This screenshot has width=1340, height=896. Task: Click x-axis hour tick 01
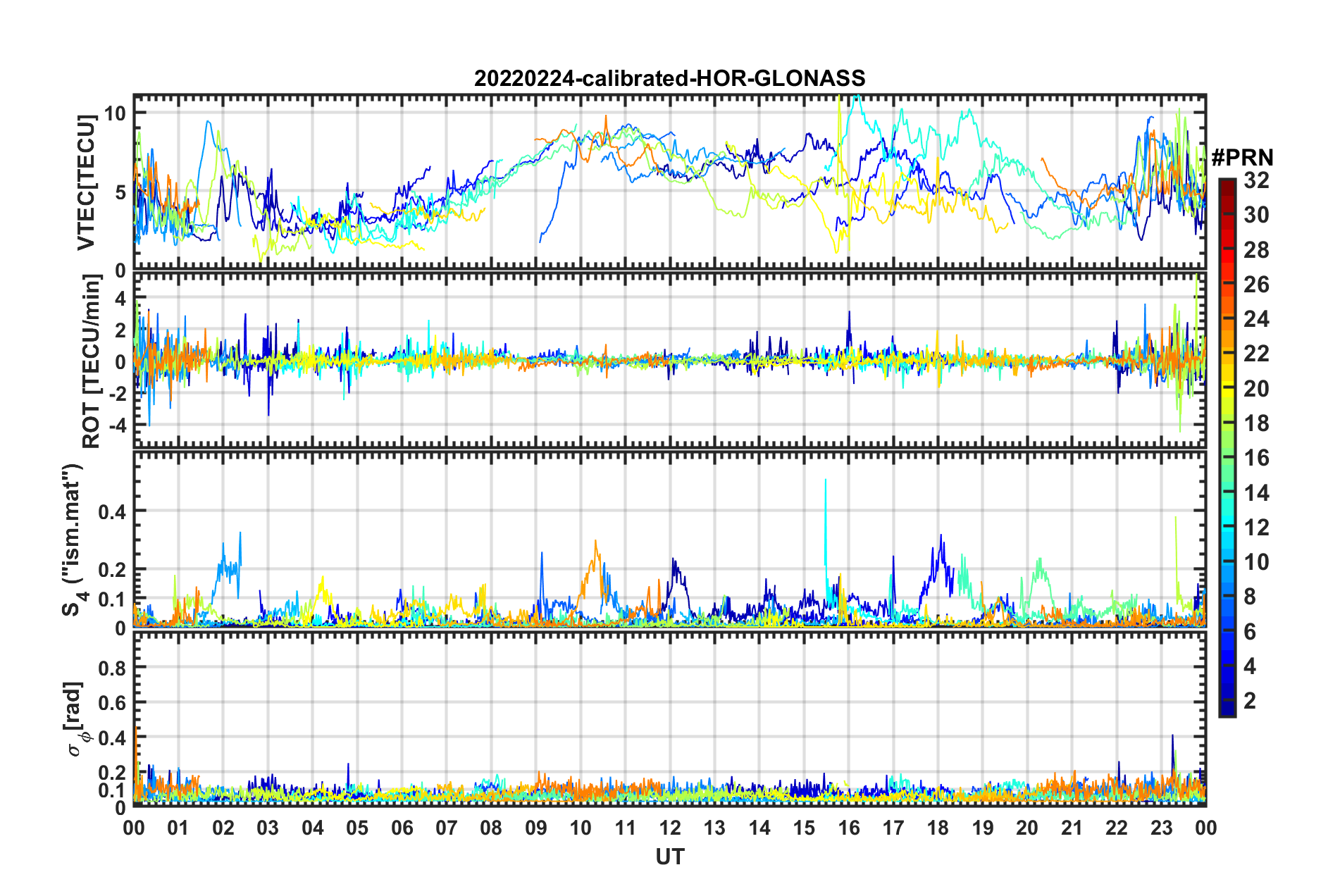[x=178, y=828]
